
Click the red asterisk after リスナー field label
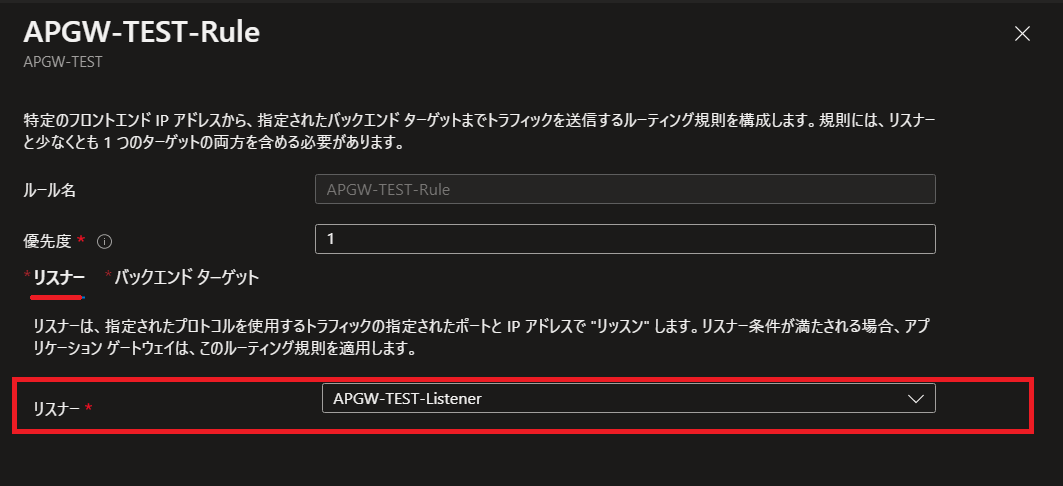point(88,407)
